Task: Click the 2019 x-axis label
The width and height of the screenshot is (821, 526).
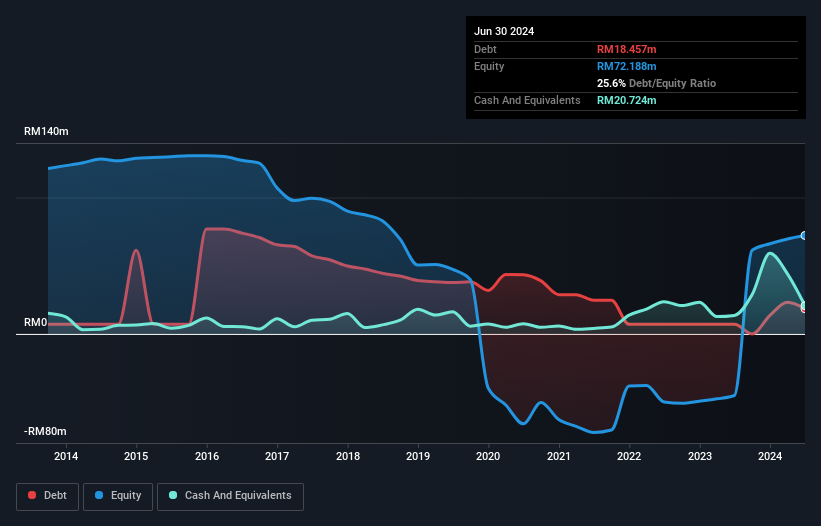Action: (x=418, y=456)
